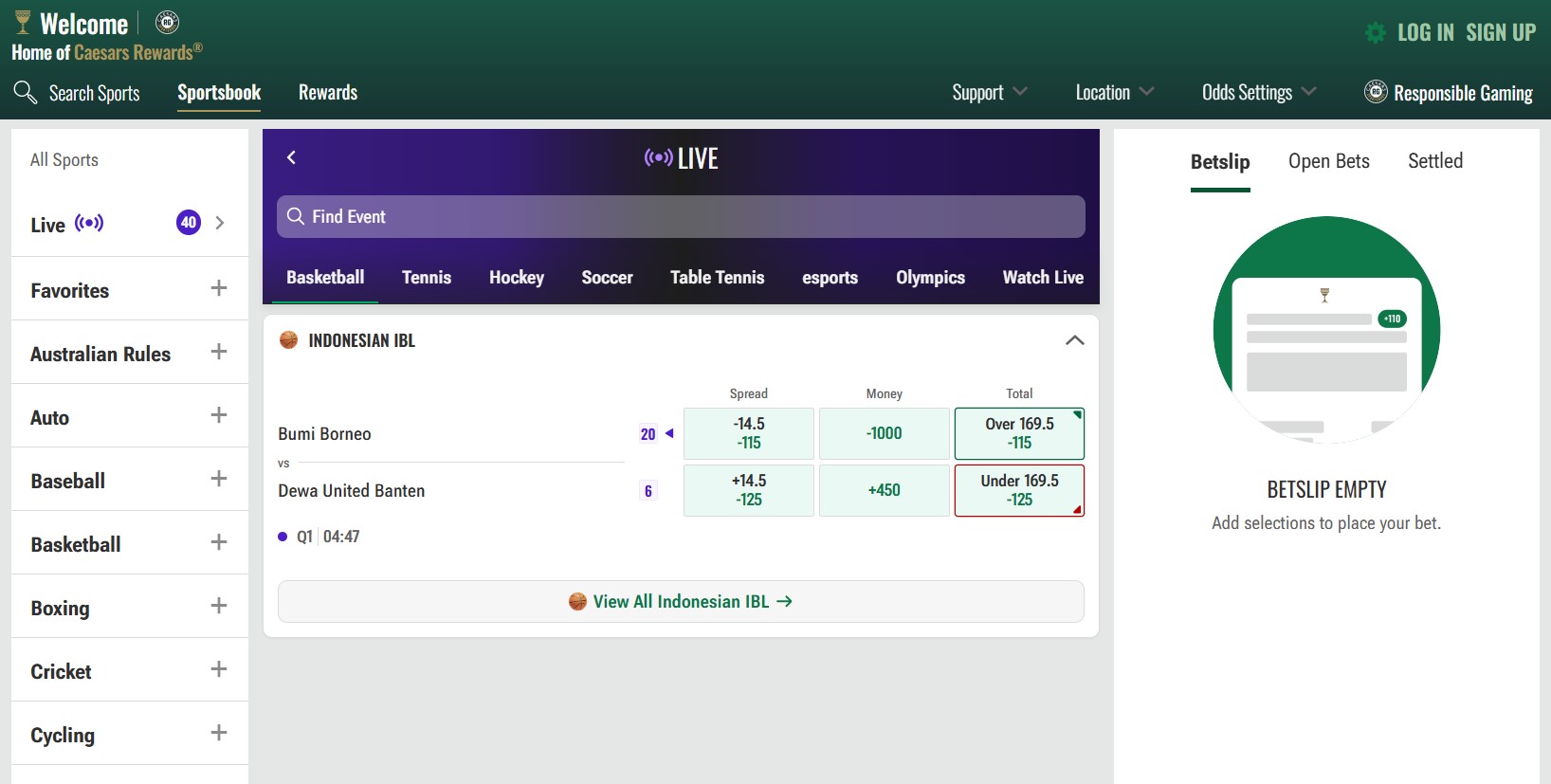This screenshot has height=784, width=1551.
Task: Add Favorites with its plus icon
Action: pyautogui.click(x=219, y=288)
